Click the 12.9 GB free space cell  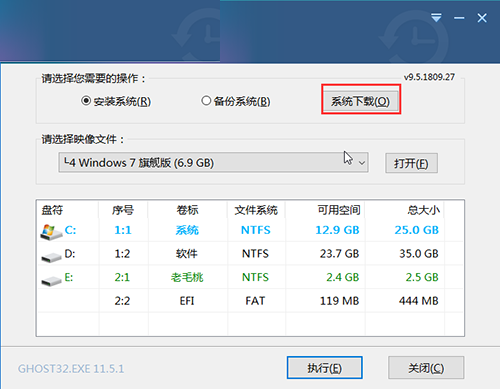click(337, 230)
